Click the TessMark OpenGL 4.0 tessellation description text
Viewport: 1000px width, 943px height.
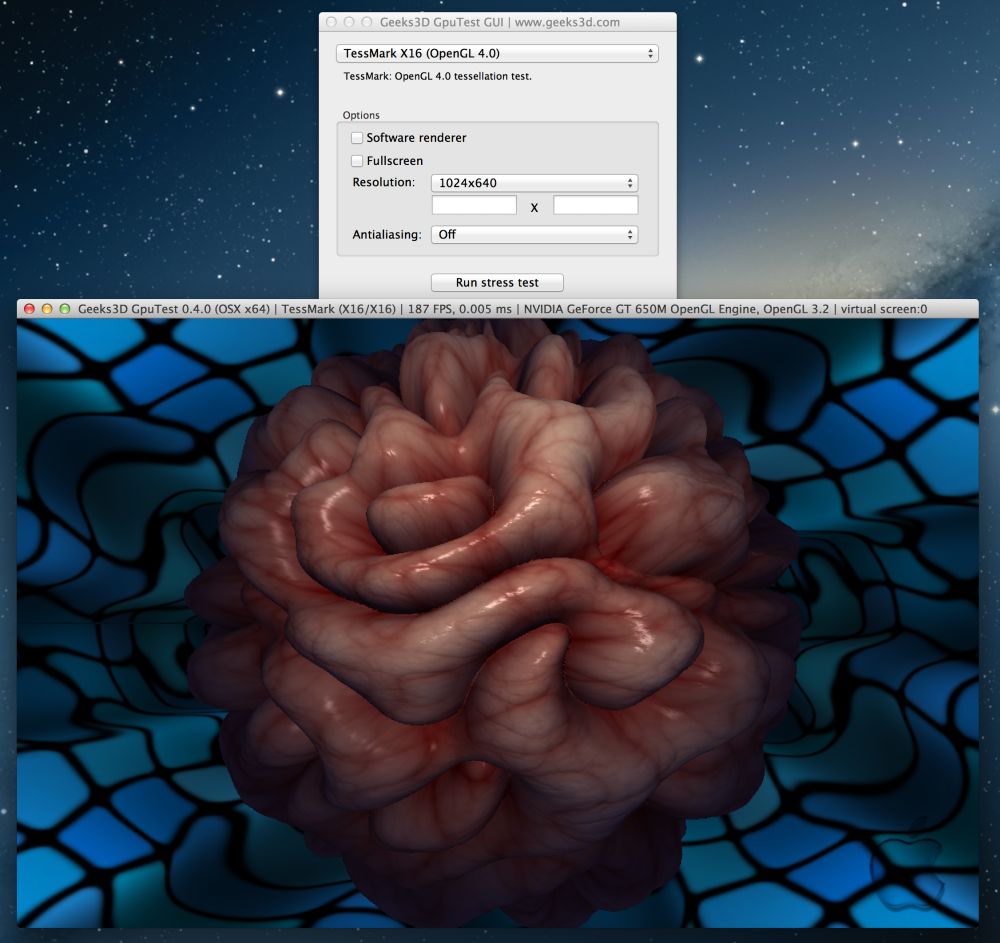point(438,77)
